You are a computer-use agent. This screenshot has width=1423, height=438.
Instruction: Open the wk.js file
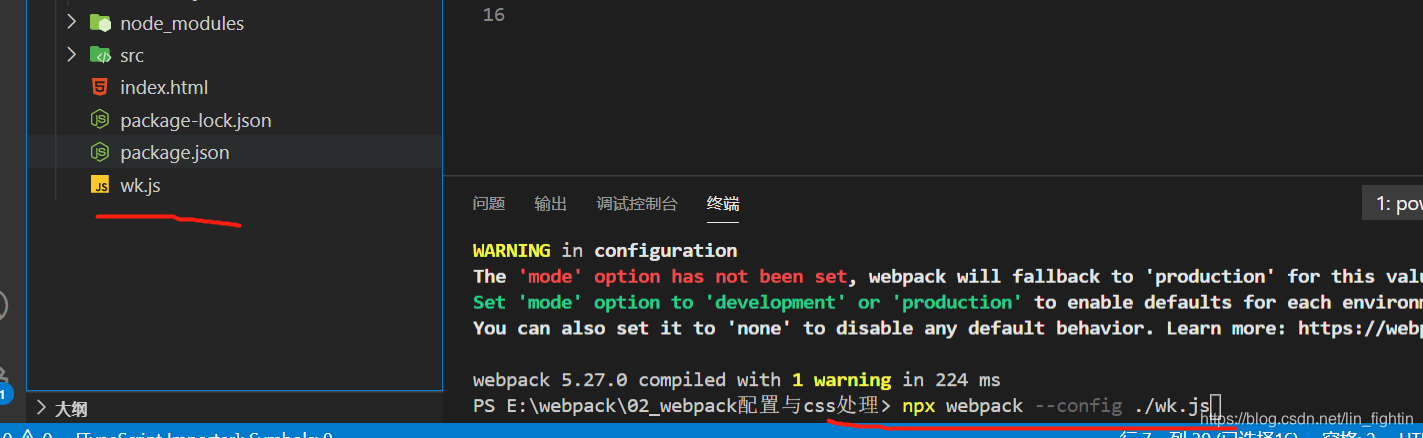click(x=140, y=186)
